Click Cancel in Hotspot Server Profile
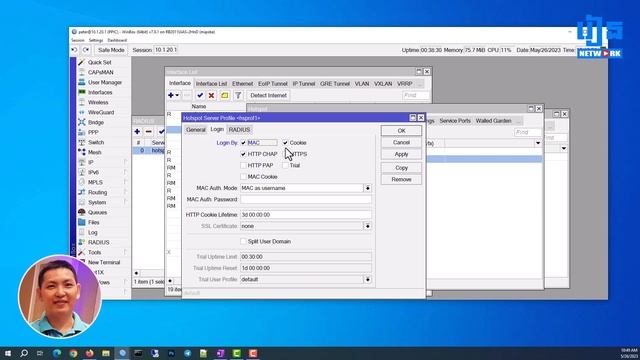Screen dimensions: 640x360 401,142
